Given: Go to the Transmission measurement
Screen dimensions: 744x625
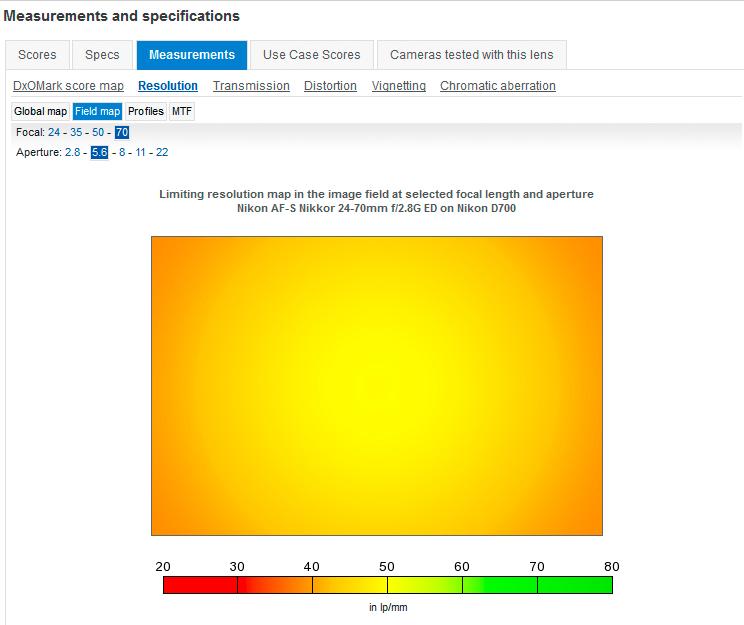Looking at the screenshot, I should (x=251, y=86).
